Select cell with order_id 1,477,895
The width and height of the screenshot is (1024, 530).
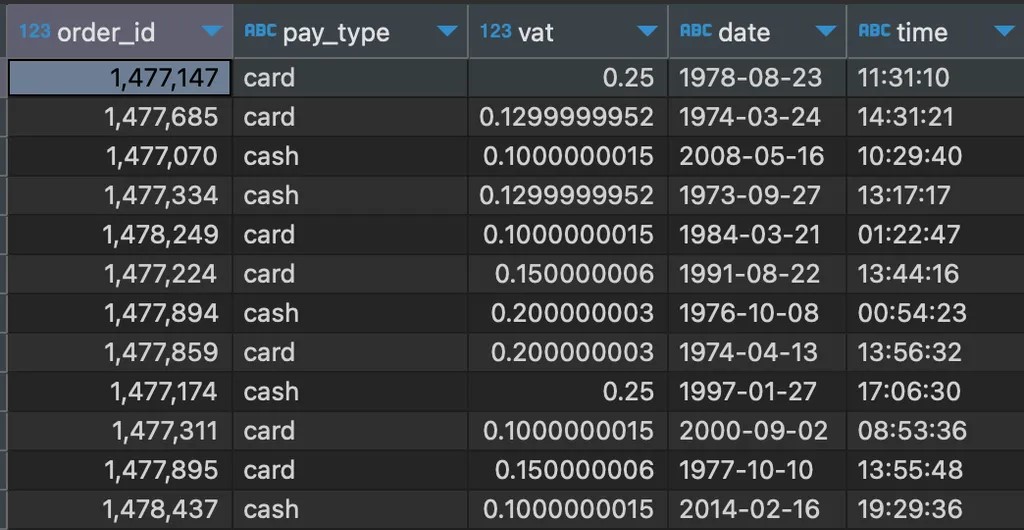[x=120, y=469]
